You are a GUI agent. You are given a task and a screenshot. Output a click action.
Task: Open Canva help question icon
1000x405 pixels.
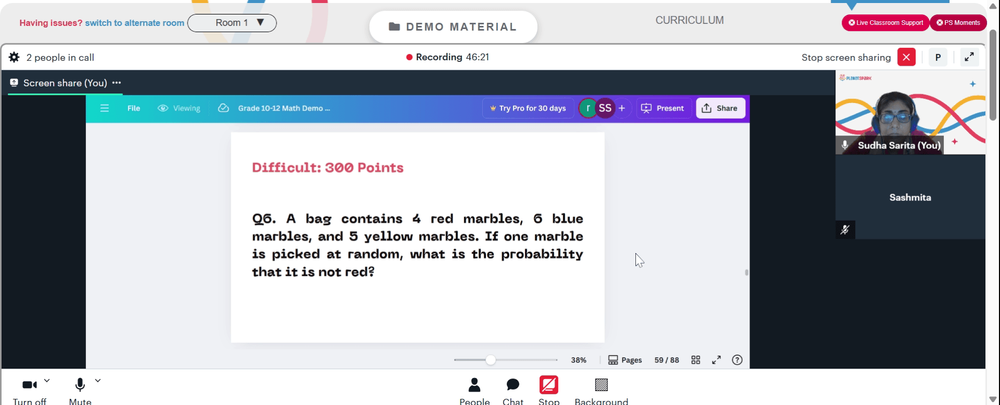click(x=737, y=360)
